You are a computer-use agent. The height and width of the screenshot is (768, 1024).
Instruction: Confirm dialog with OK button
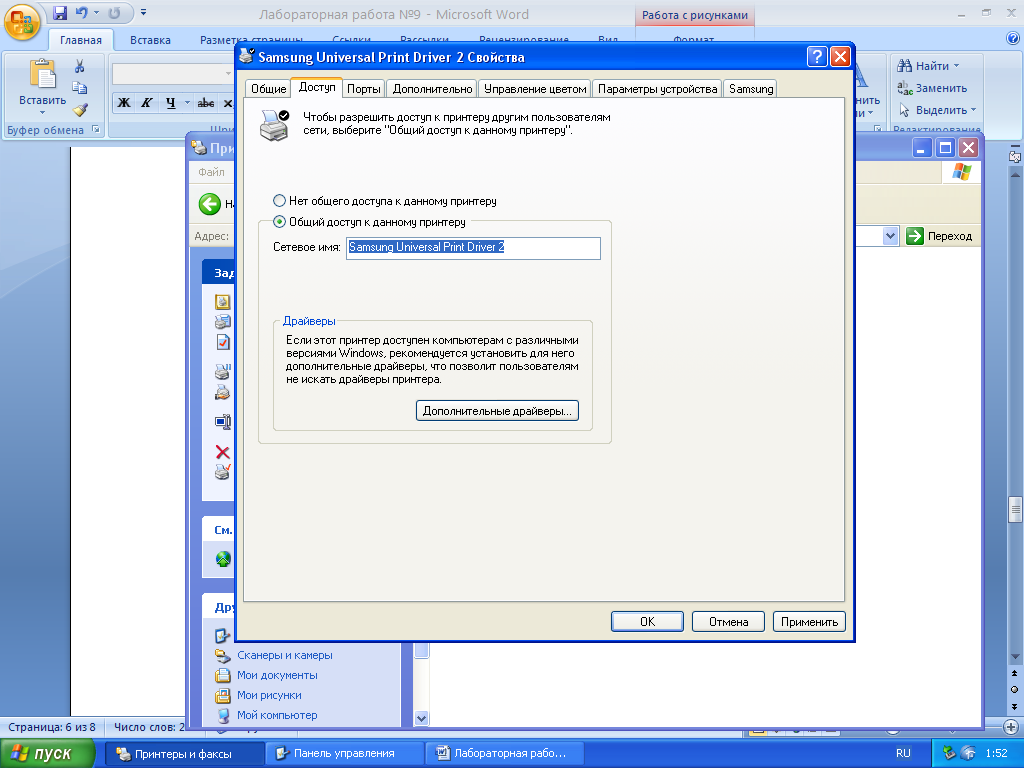pos(647,622)
